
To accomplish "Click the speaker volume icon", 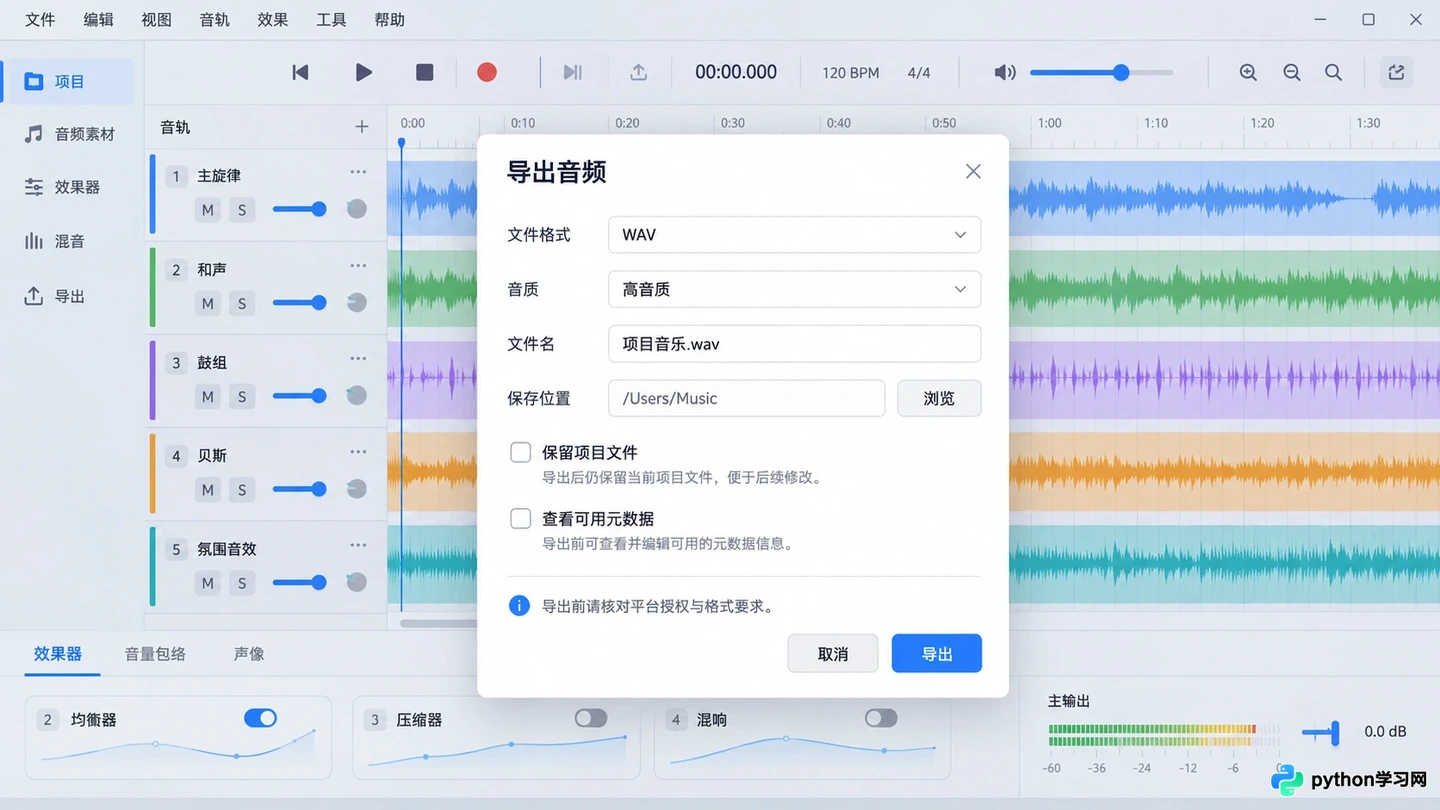I will (1005, 72).
